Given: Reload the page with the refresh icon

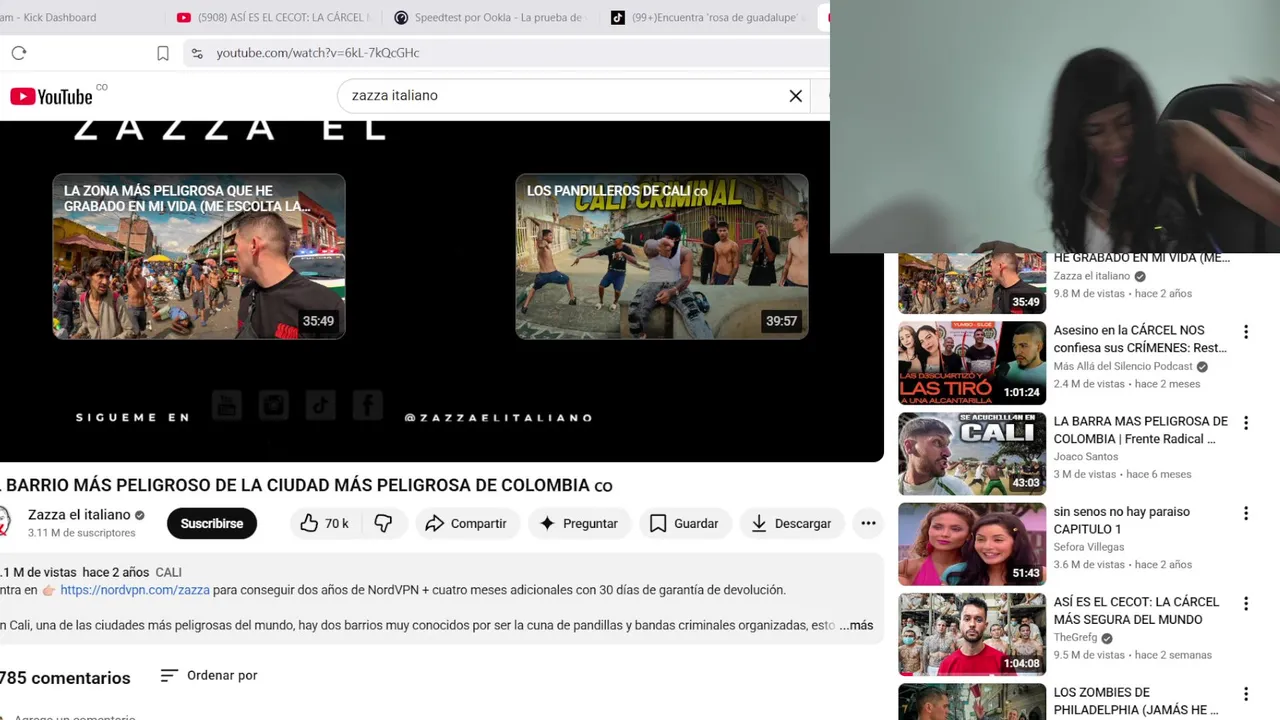Looking at the screenshot, I should [19, 53].
